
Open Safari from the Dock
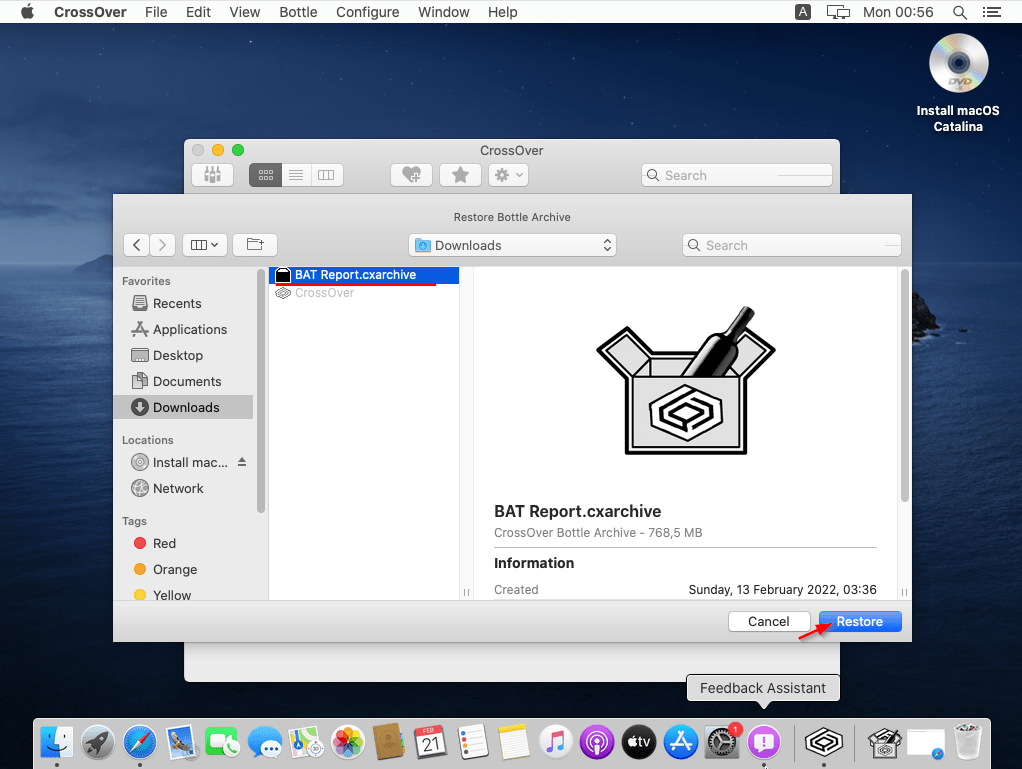(139, 742)
